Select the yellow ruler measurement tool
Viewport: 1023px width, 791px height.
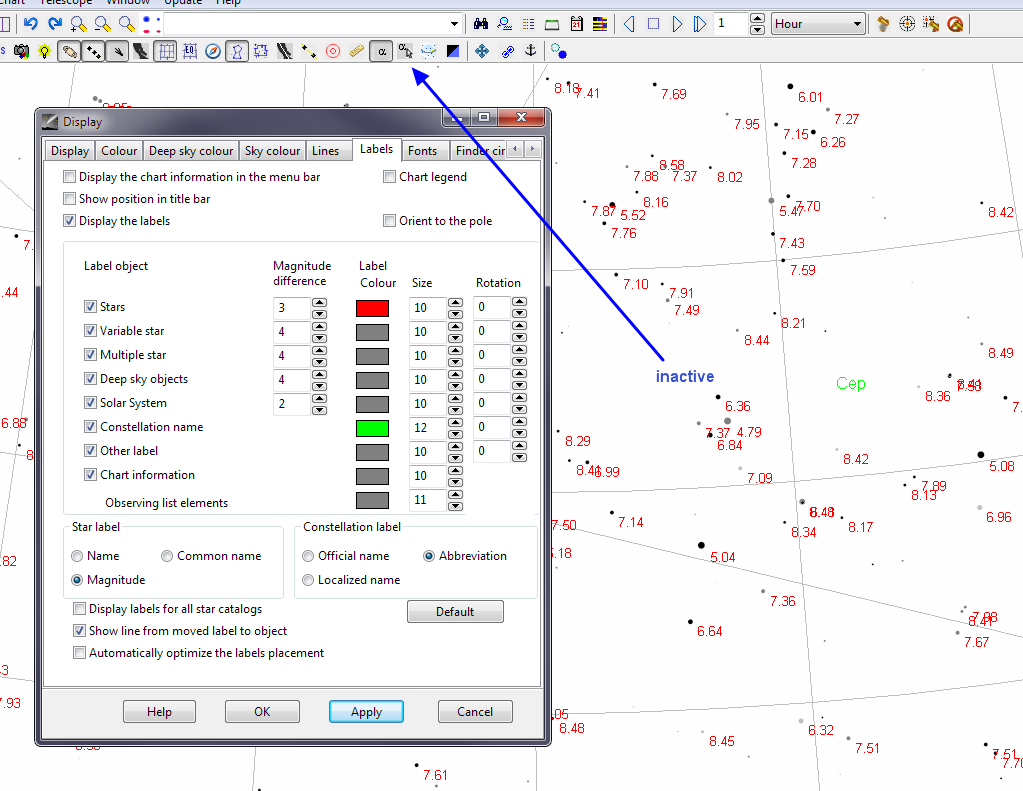[x=356, y=51]
